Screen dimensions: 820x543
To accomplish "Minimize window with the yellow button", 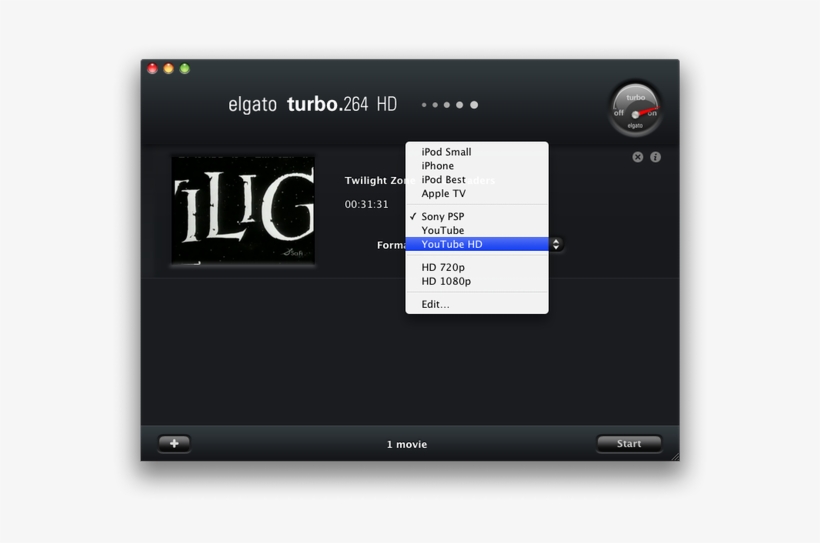I will click(169, 69).
